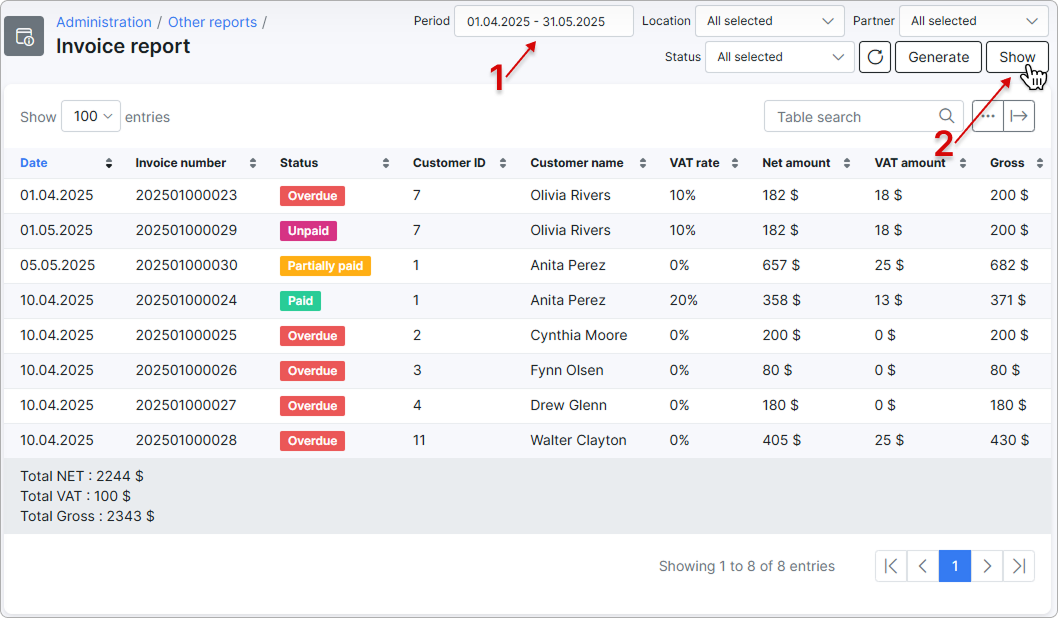The width and height of the screenshot is (1058, 618).
Task: Click the Showing 1 to 8 of 8 entries text
Action: coord(747,566)
